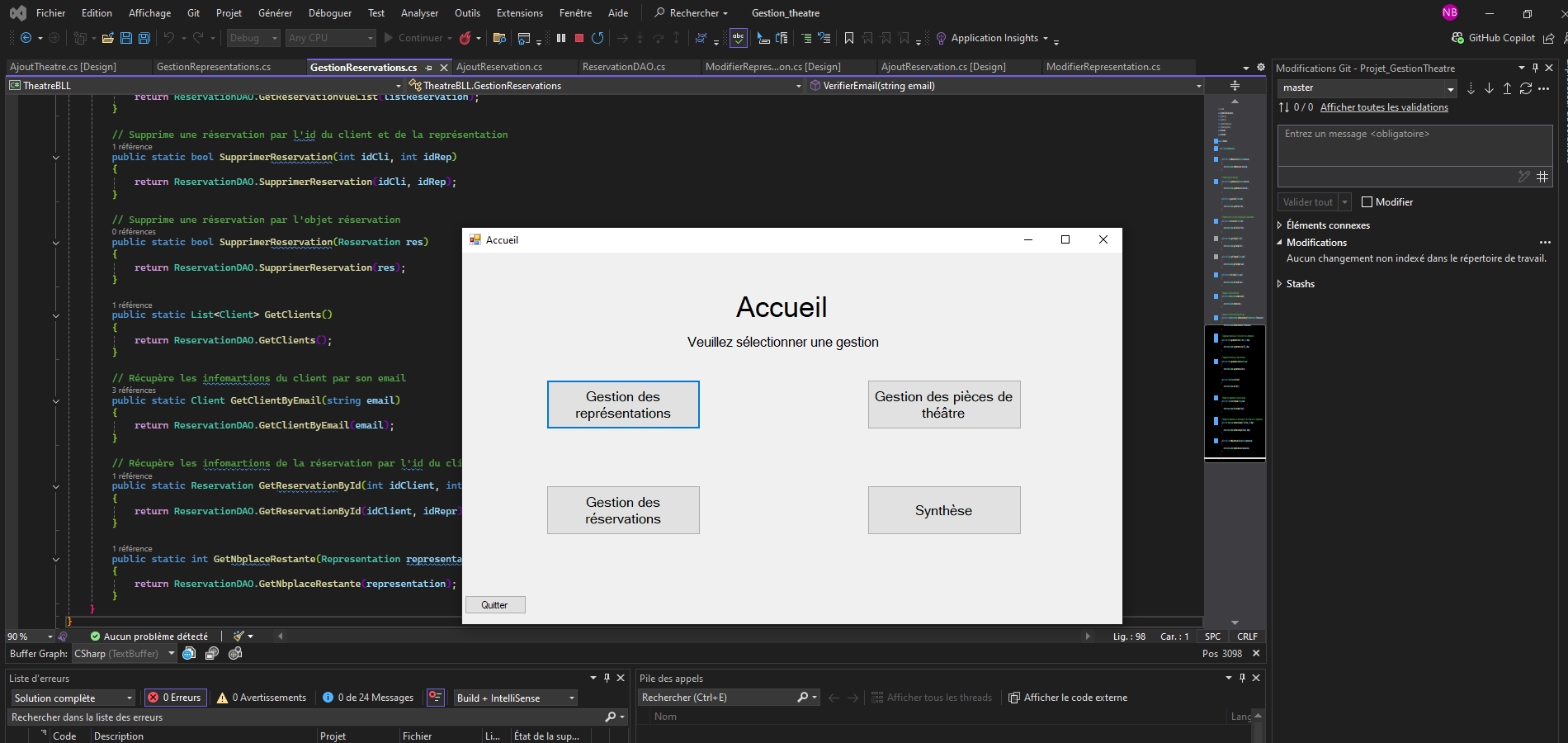Screen dimensions: 1568x743
Task: Open the master branch dropdown
Action: coord(1452,88)
